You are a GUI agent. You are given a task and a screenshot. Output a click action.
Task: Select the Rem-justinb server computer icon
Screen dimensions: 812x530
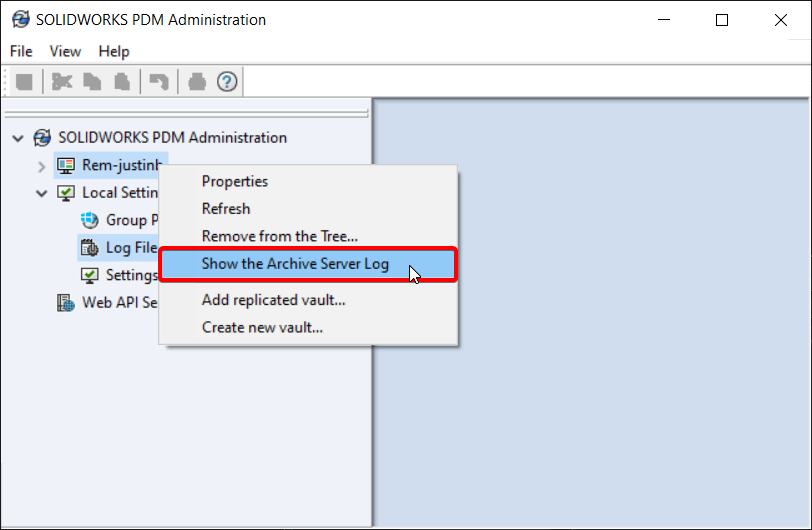(x=66, y=166)
